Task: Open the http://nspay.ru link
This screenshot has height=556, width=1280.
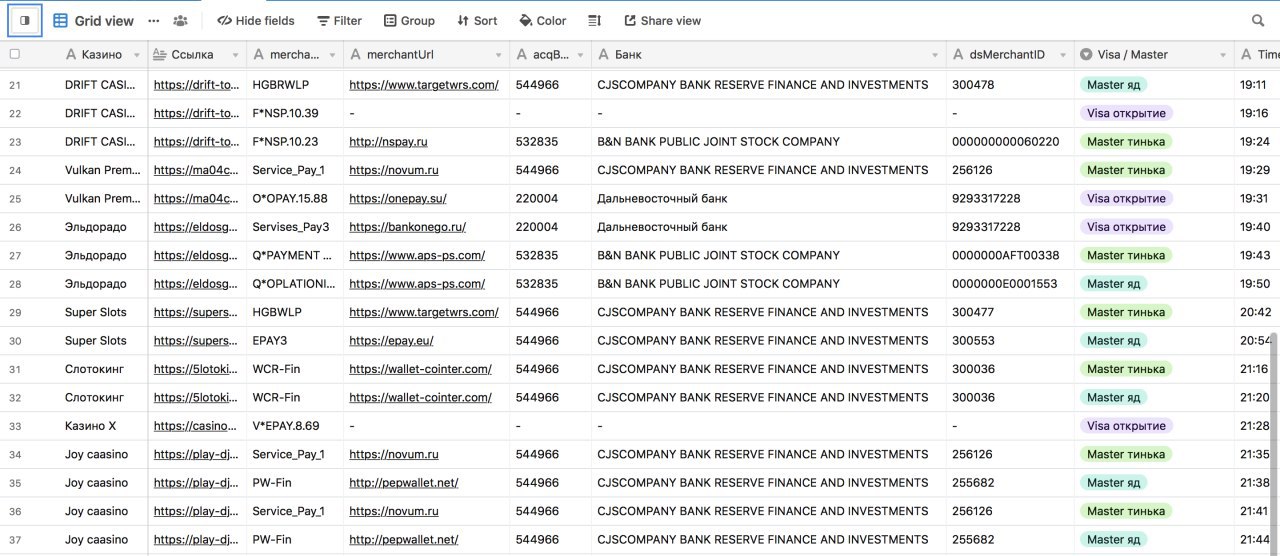Action: pyautogui.click(x=388, y=142)
